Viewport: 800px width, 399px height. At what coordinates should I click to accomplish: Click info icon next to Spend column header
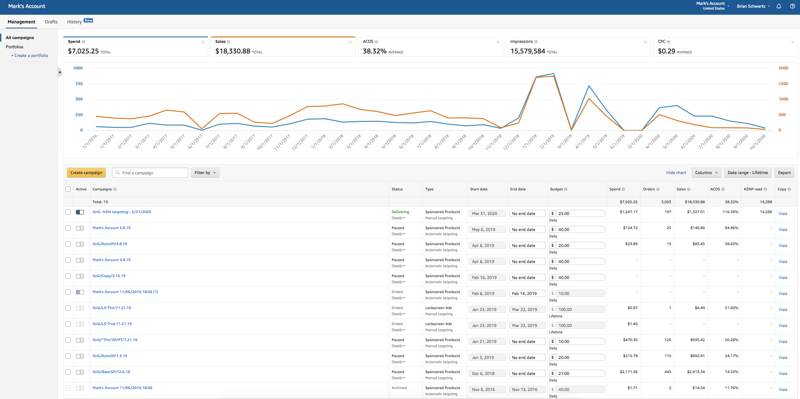(x=623, y=189)
